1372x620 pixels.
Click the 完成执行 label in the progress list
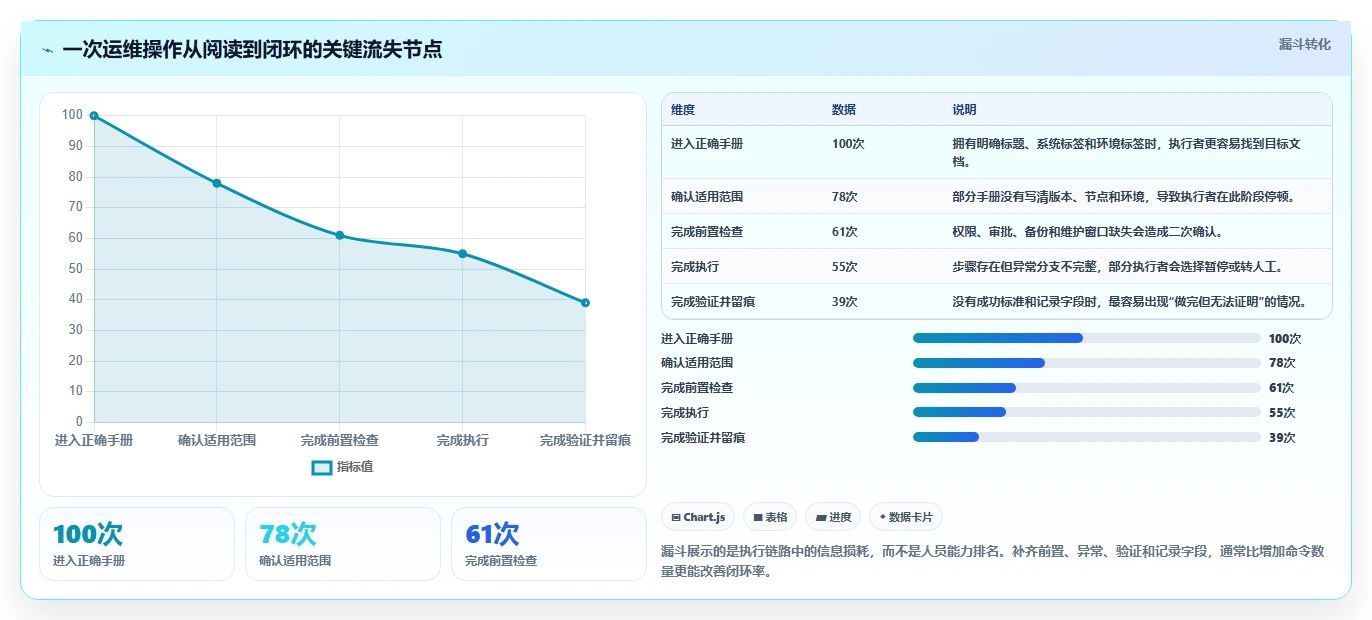685,413
